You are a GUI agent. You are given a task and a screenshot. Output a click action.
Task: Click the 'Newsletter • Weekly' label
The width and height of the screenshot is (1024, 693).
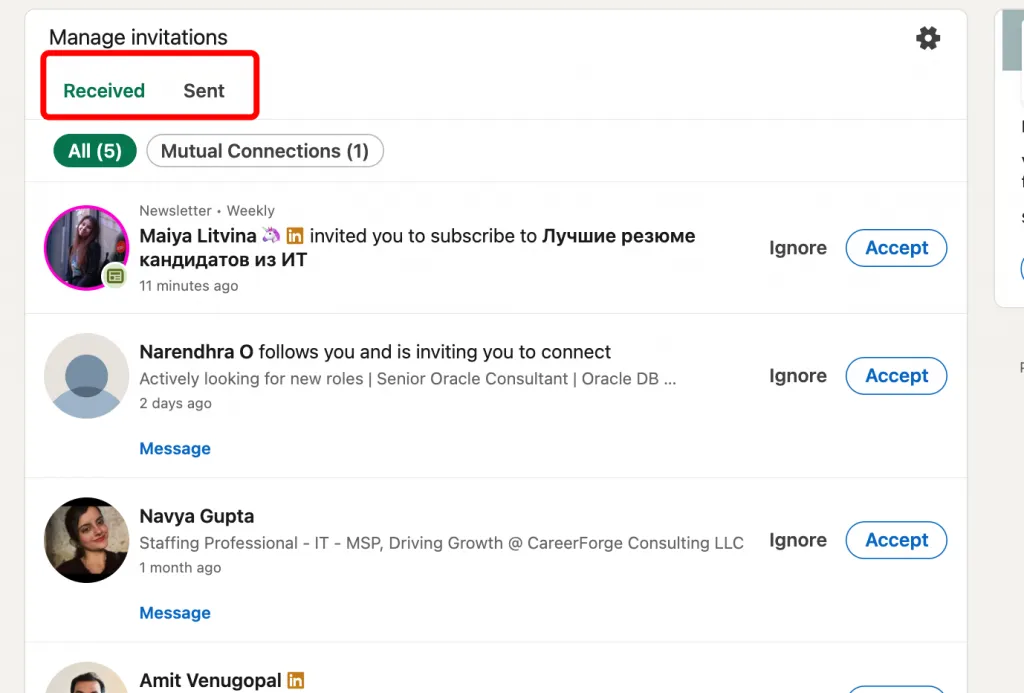pos(207,211)
